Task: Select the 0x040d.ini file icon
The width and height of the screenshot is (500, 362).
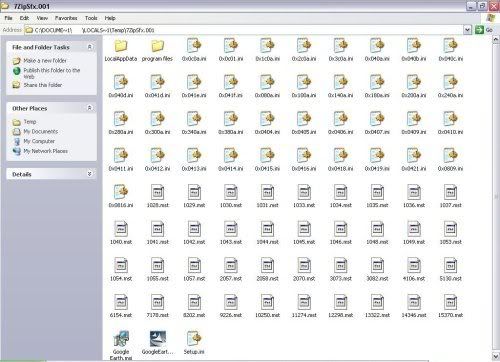Action: pos(121,82)
